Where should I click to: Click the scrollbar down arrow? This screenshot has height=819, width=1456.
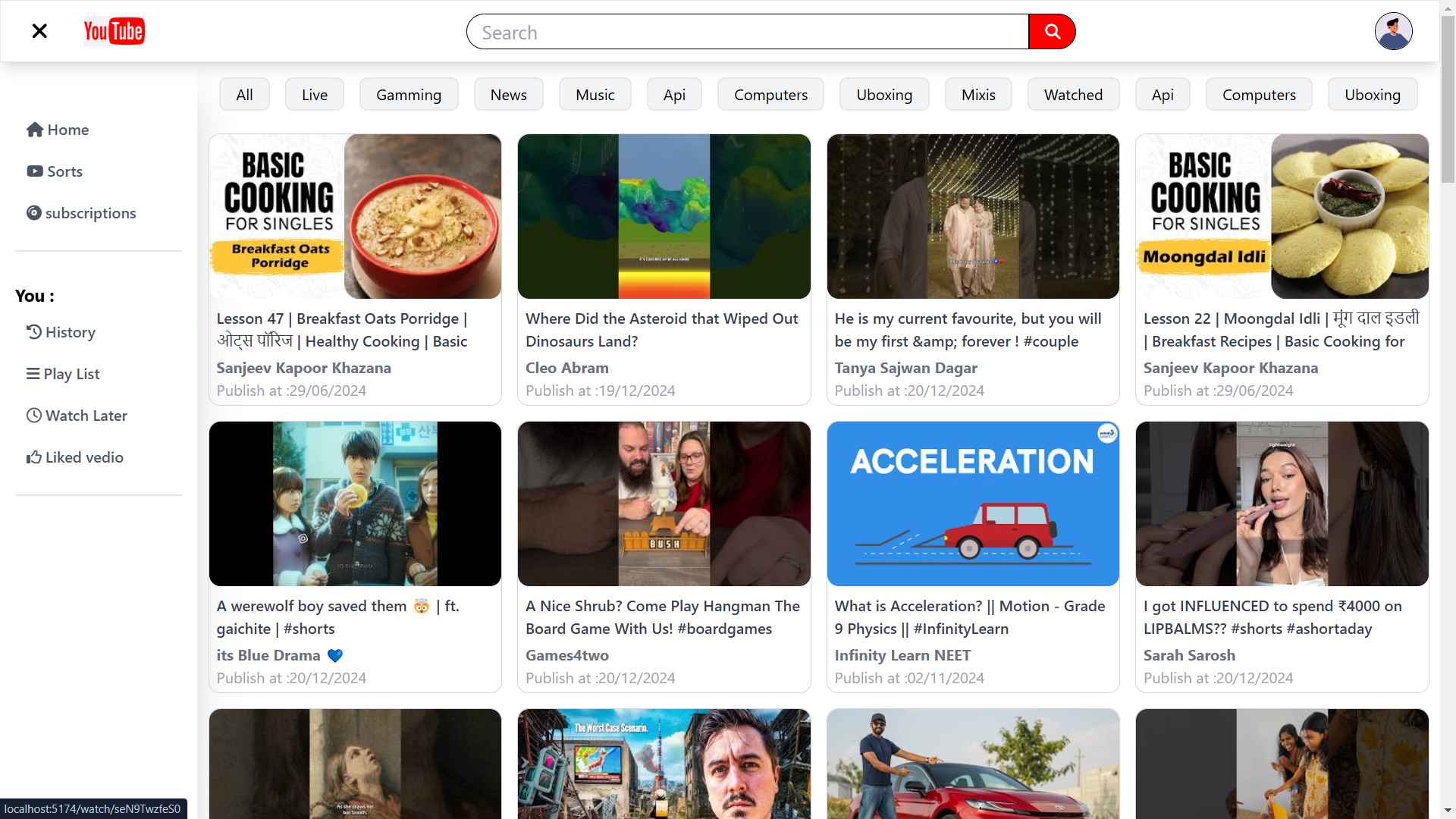coord(1448,811)
